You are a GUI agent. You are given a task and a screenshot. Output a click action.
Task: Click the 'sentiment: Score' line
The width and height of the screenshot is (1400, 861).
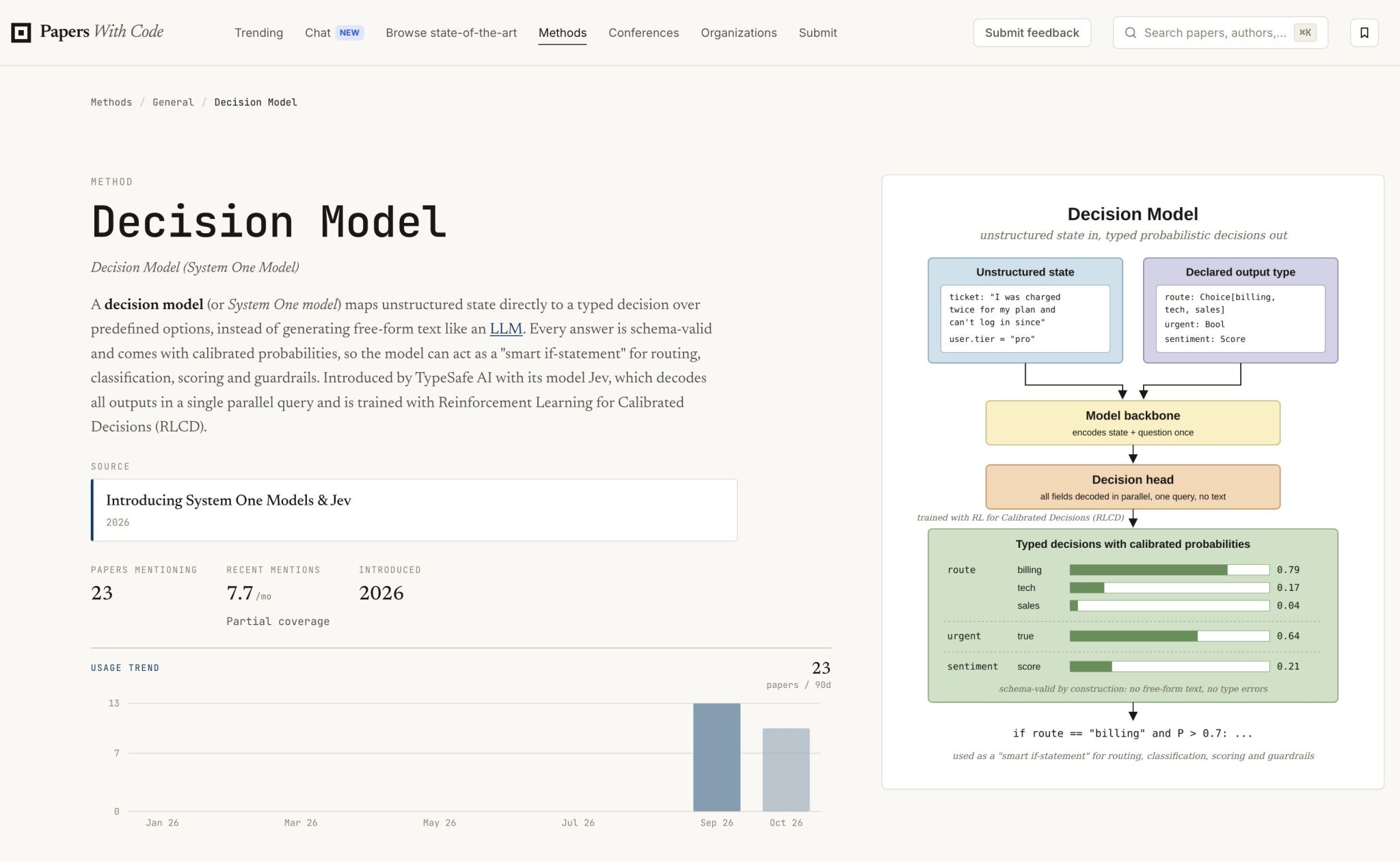(x=1204, y=339)
